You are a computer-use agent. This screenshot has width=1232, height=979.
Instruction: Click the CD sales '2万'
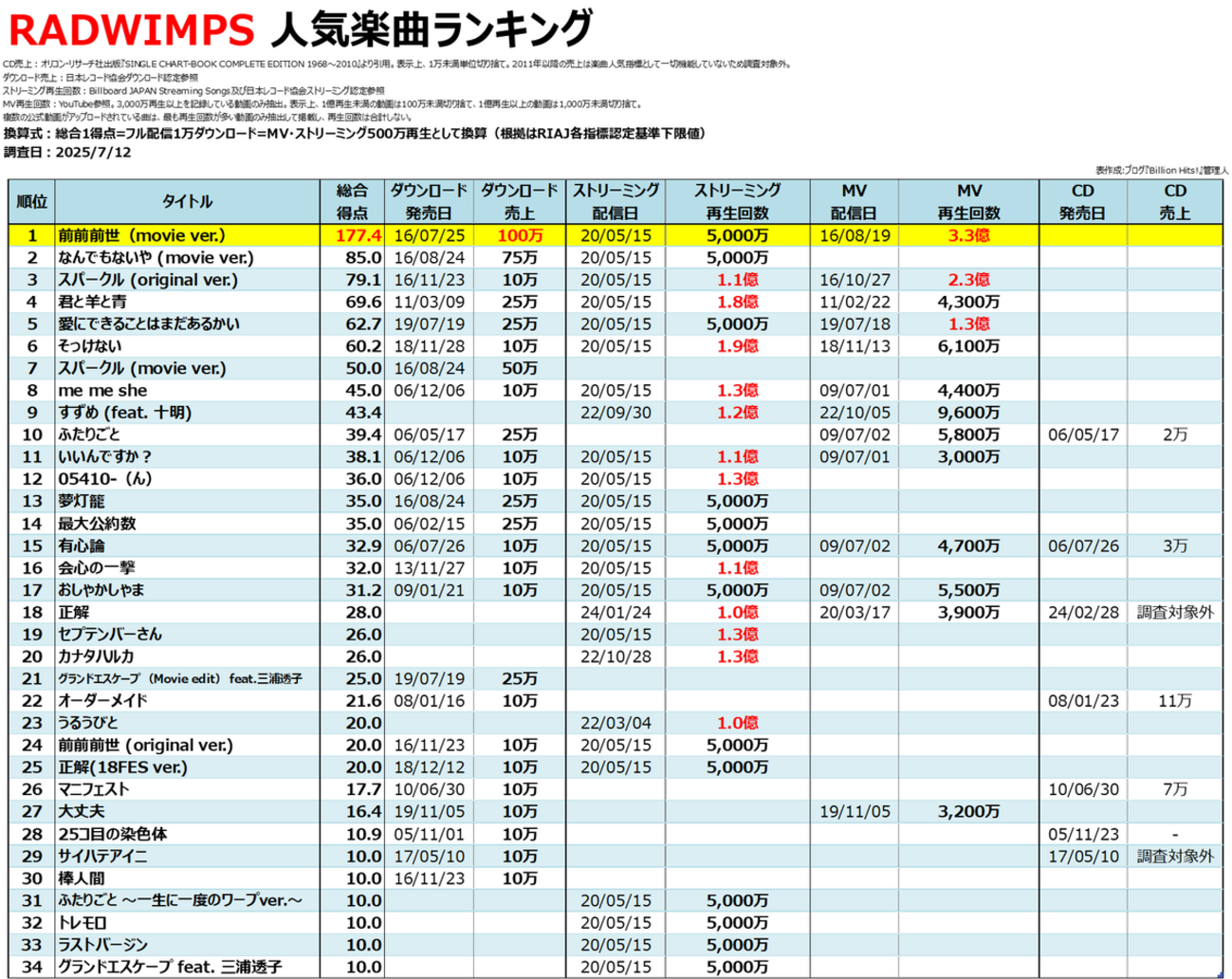(x=1174, y=434)
